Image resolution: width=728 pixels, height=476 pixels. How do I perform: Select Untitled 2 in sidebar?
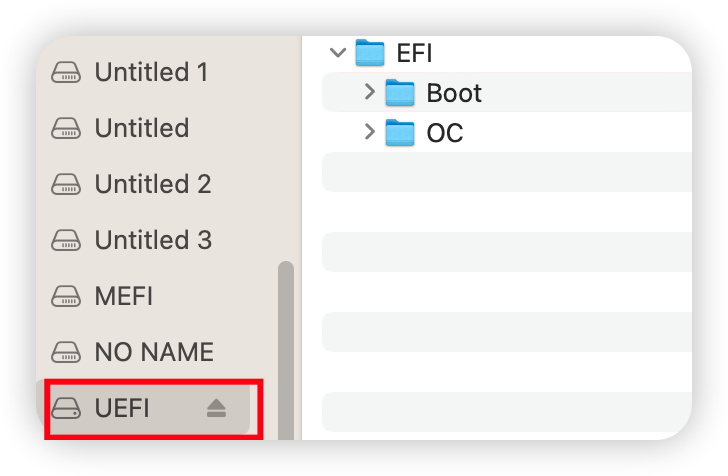tap(153, 184)
